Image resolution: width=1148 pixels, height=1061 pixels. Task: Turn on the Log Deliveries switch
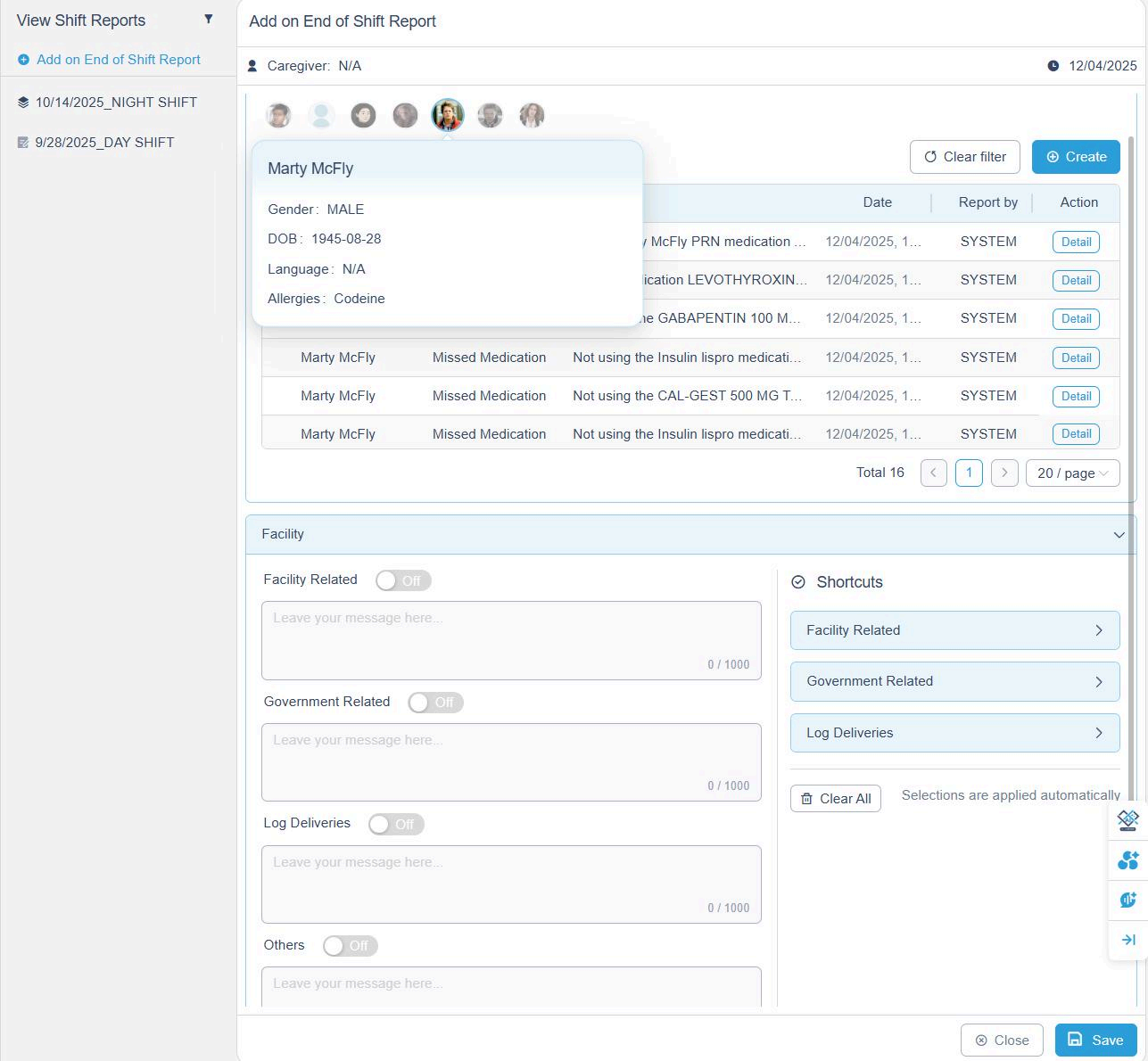[x=396, y=824]
